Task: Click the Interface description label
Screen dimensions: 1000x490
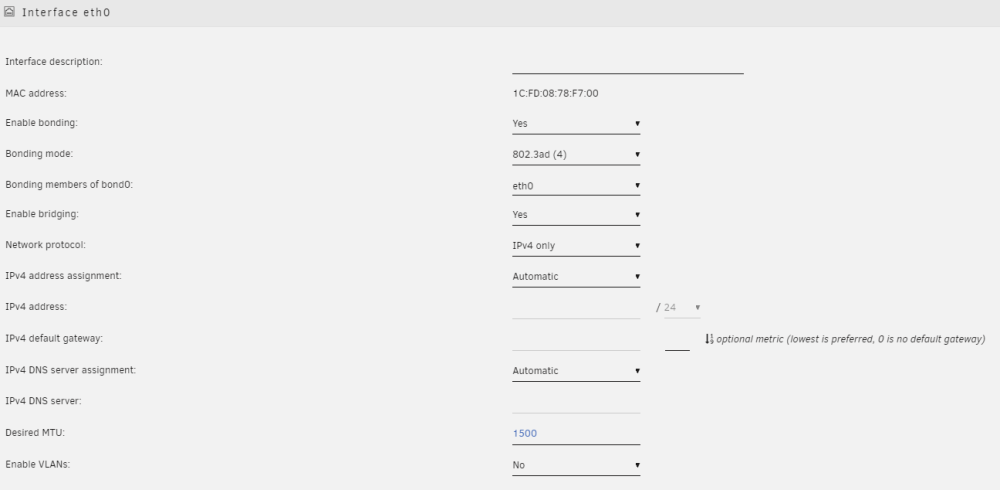Action: click(x=54, y=62)
